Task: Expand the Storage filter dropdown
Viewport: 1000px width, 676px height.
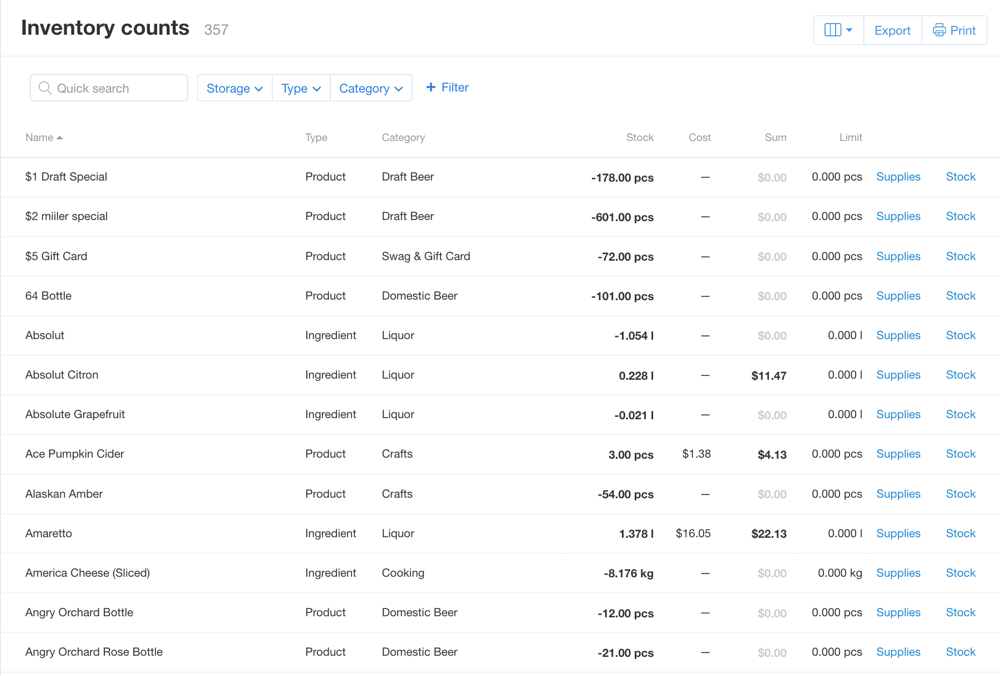Action: point(234,88)
